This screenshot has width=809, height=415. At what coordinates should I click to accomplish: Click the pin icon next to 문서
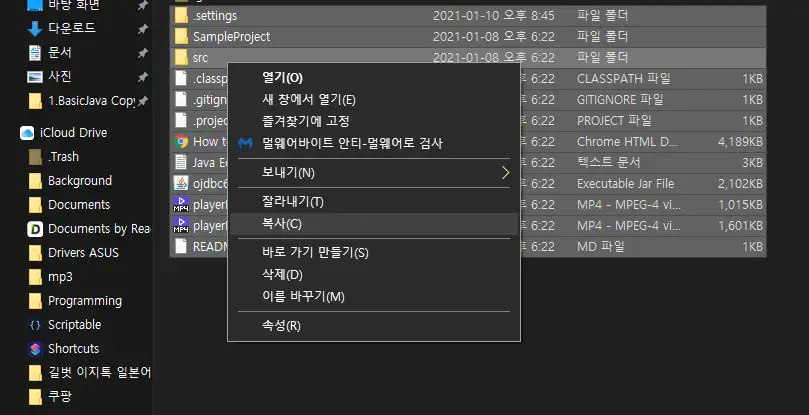pyautogui.click(x=142, y=53)
